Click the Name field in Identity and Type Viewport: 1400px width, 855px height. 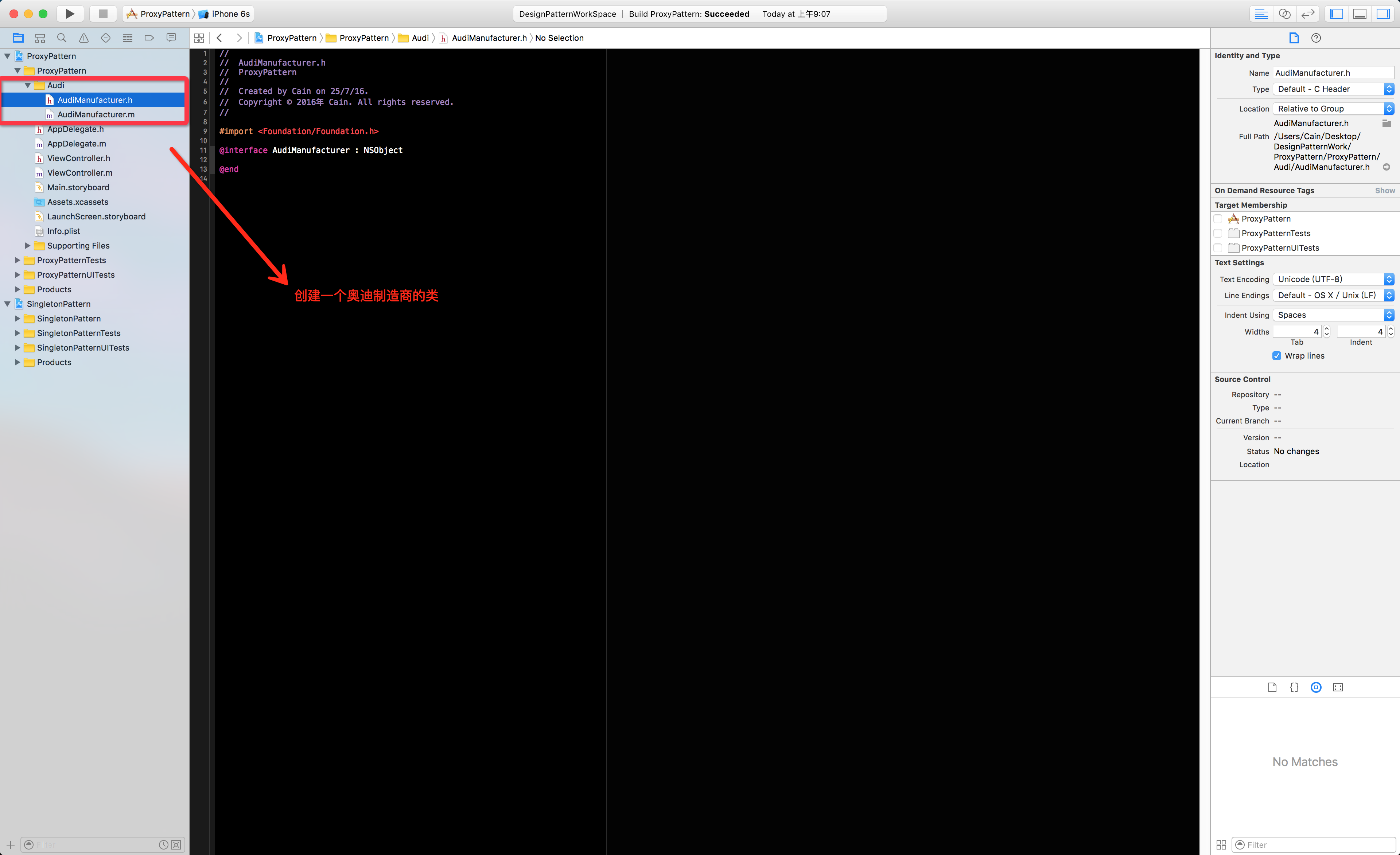pos(1333,73)
